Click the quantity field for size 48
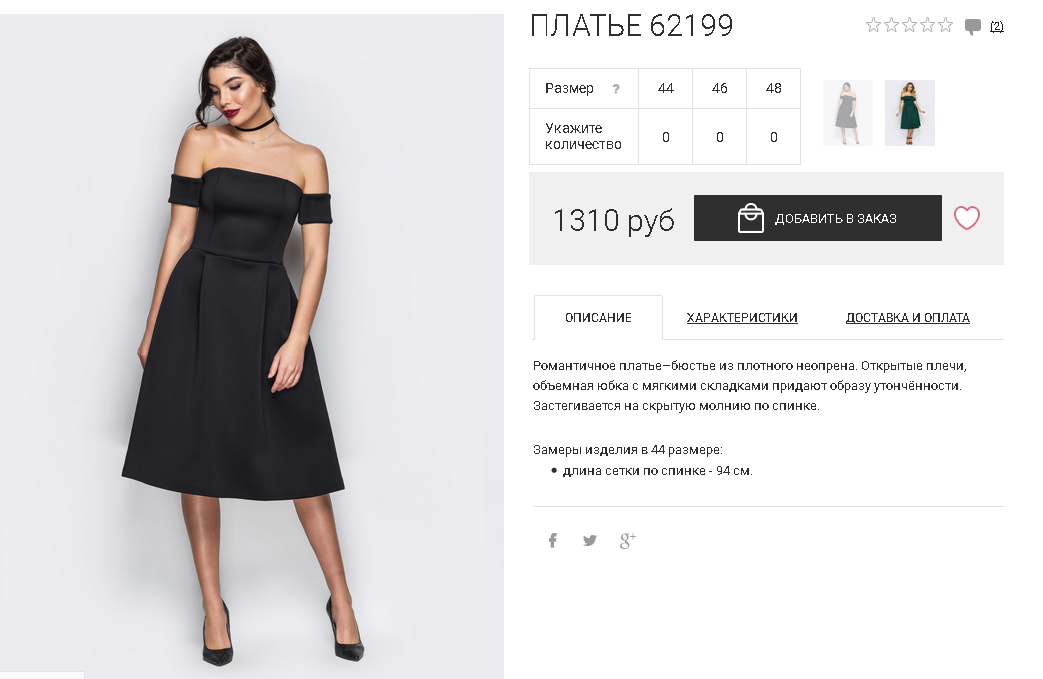This screenshot has height=679, width=1043. coord(774,137)
